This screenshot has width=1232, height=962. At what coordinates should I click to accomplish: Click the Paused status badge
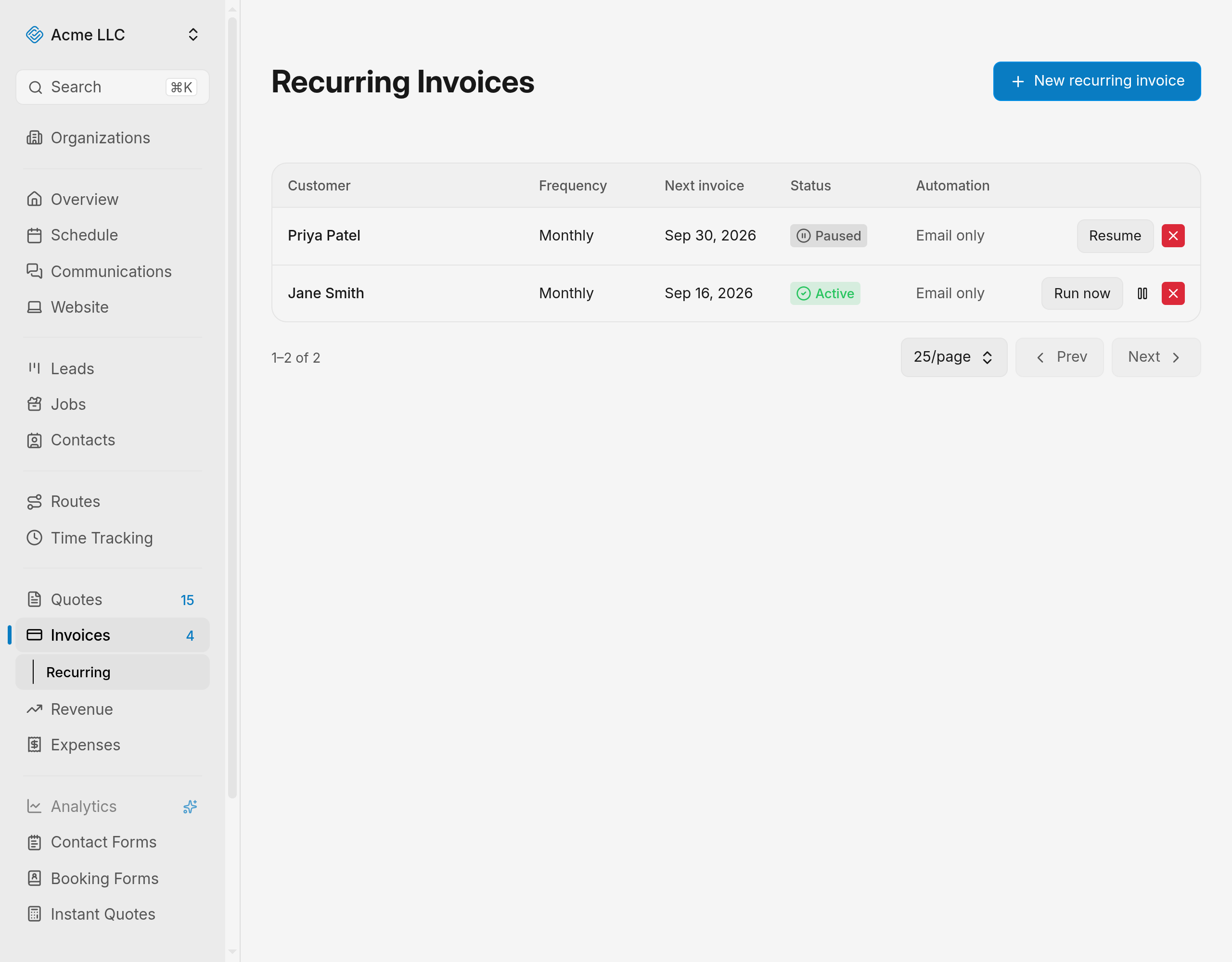(828, 236)
